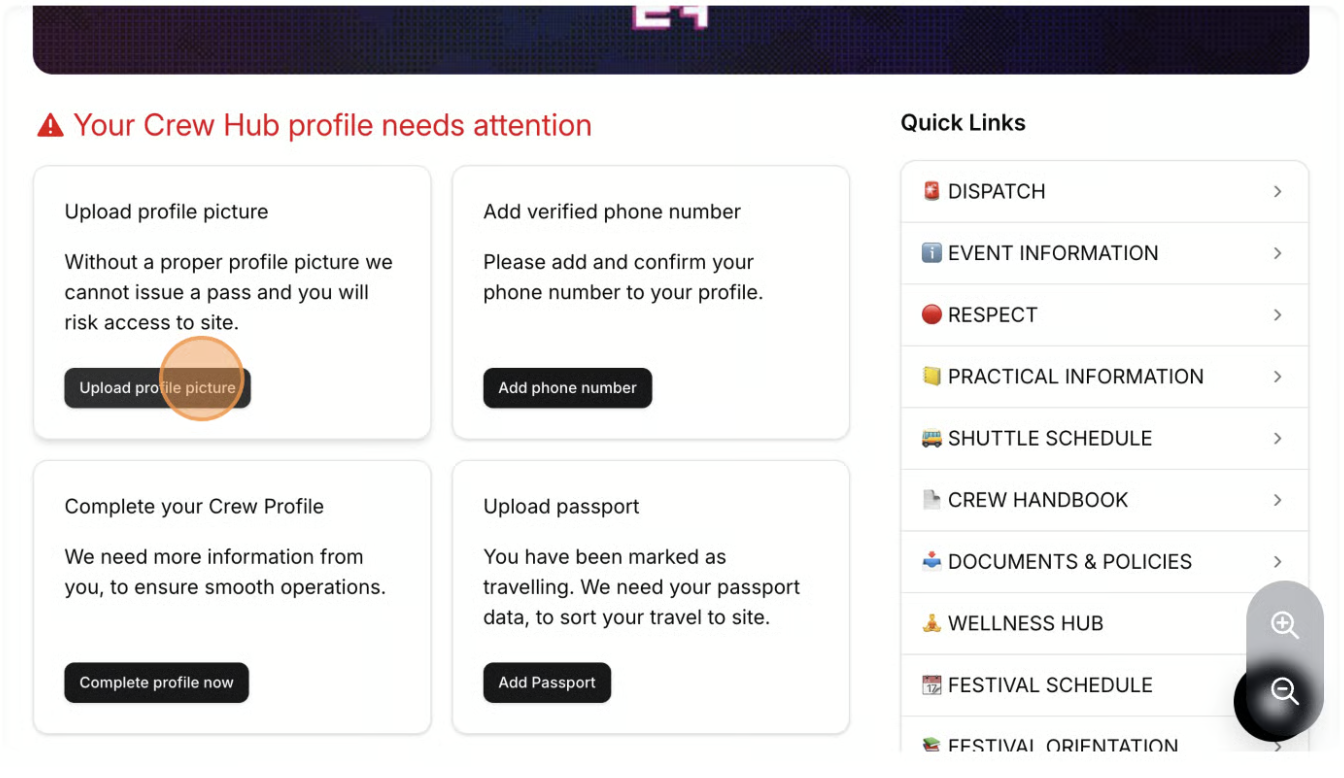The height and width of the screenshot is (778, 1344).
Task: Click the Complete profile now button
Action: [x=156, y=683]
